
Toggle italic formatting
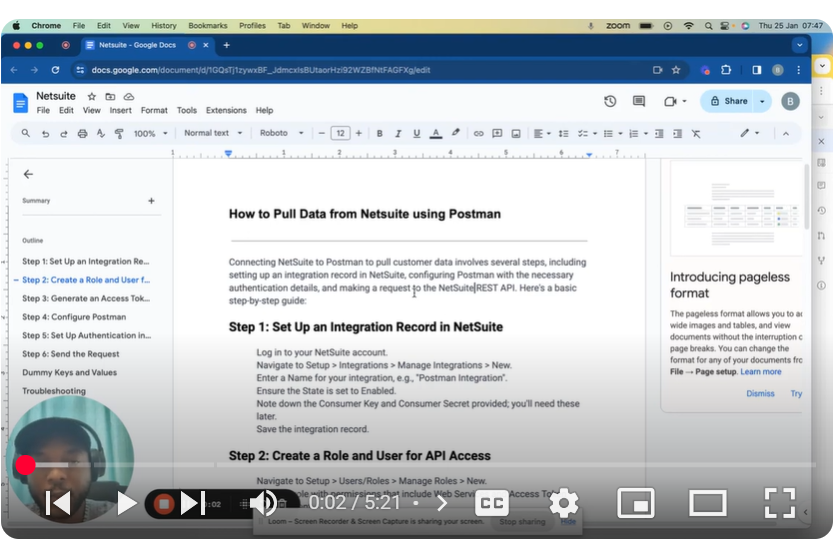[398, 133]
